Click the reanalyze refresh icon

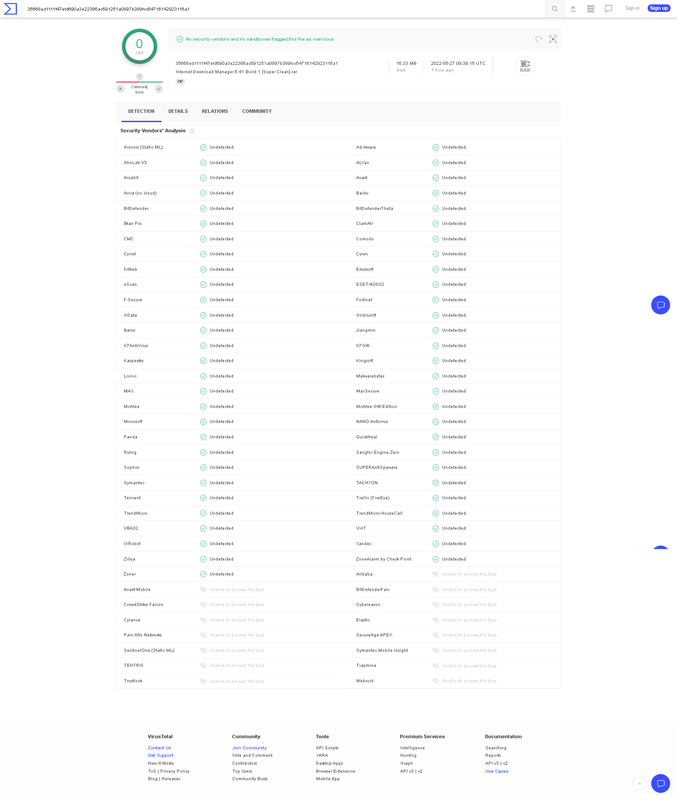tap(538, 39)
